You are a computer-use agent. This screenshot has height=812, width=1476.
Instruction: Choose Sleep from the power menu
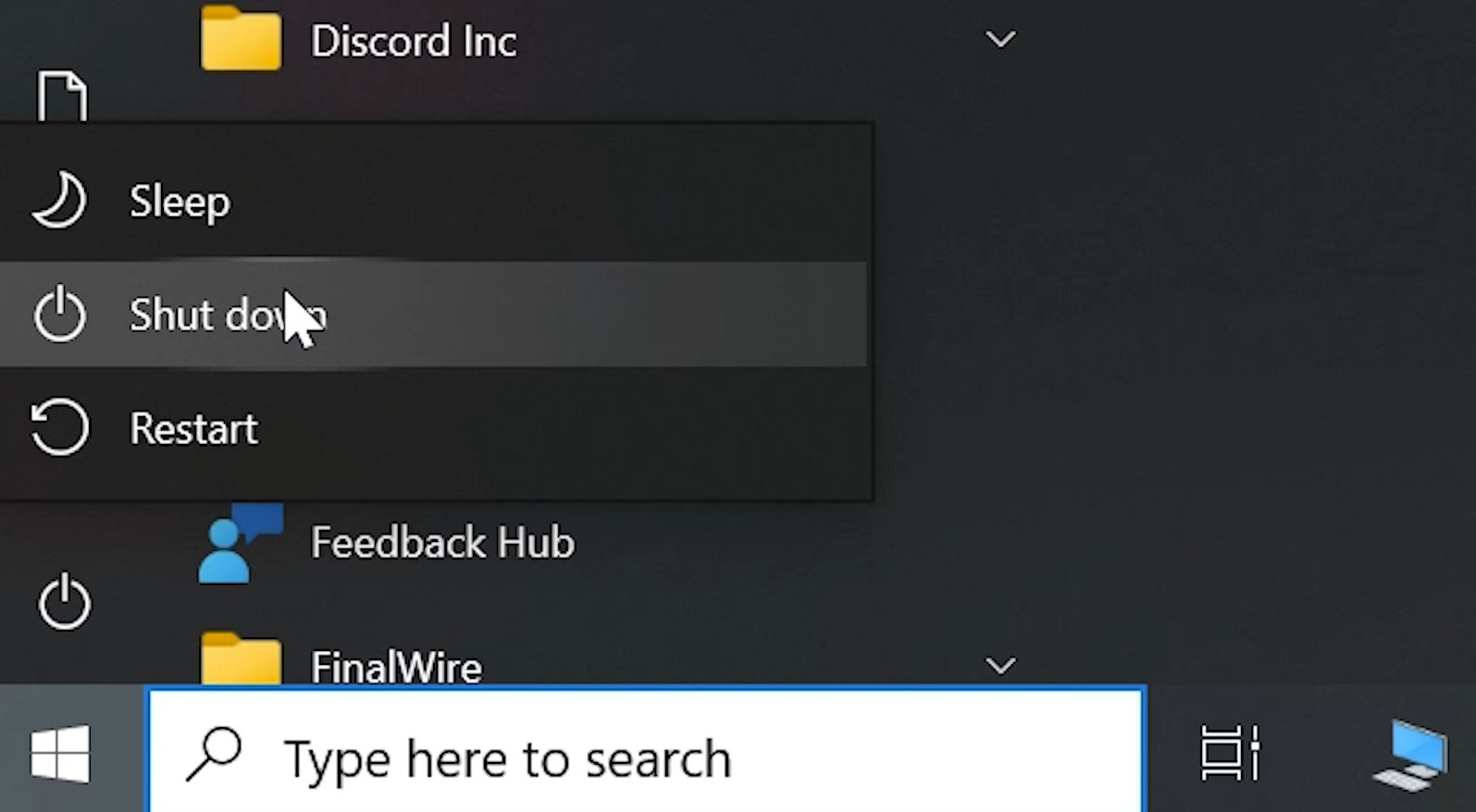tap(433, 201)
